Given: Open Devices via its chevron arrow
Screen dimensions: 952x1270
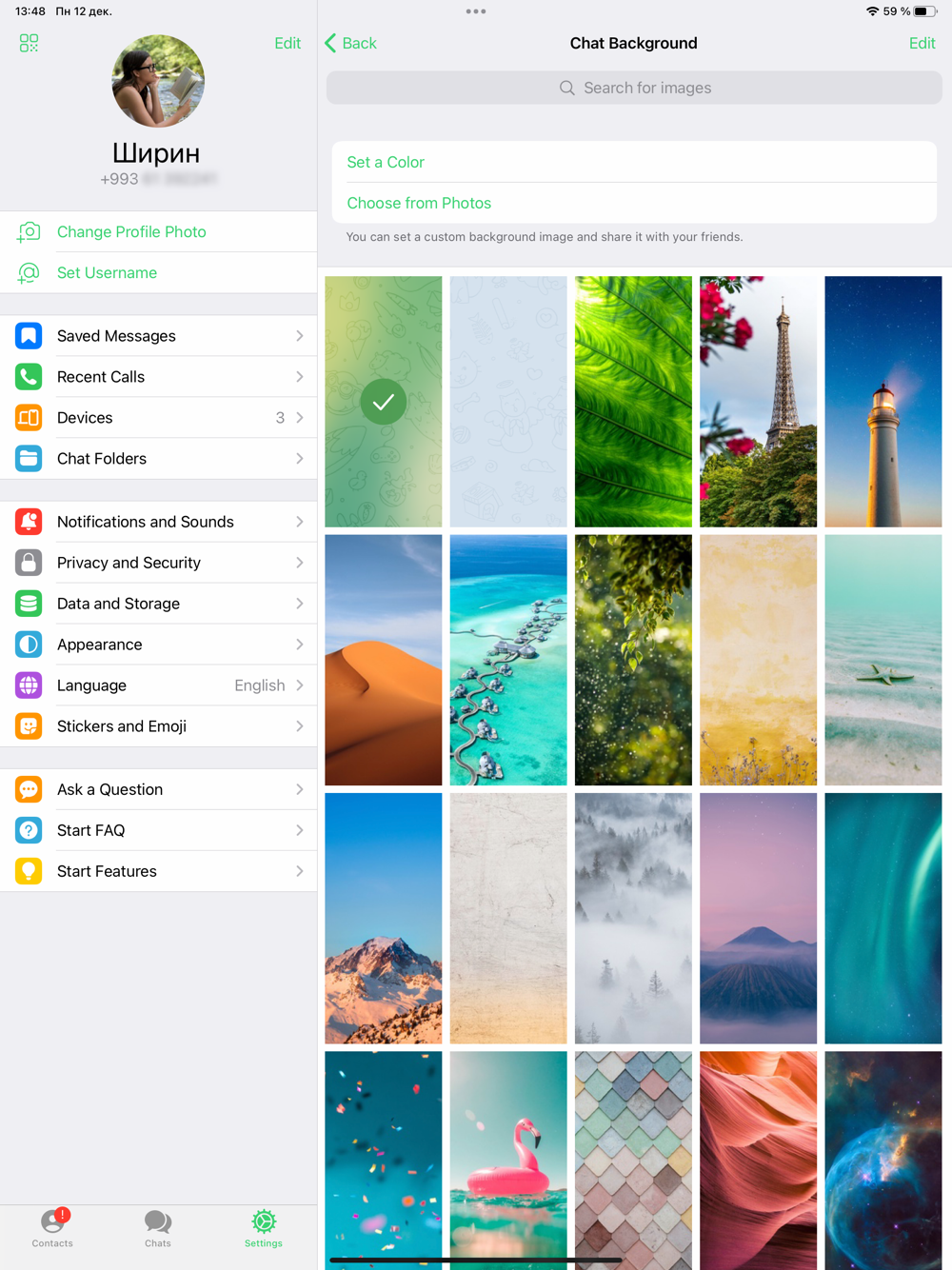Looking at the screenshot, I should (x=300, y=418).
